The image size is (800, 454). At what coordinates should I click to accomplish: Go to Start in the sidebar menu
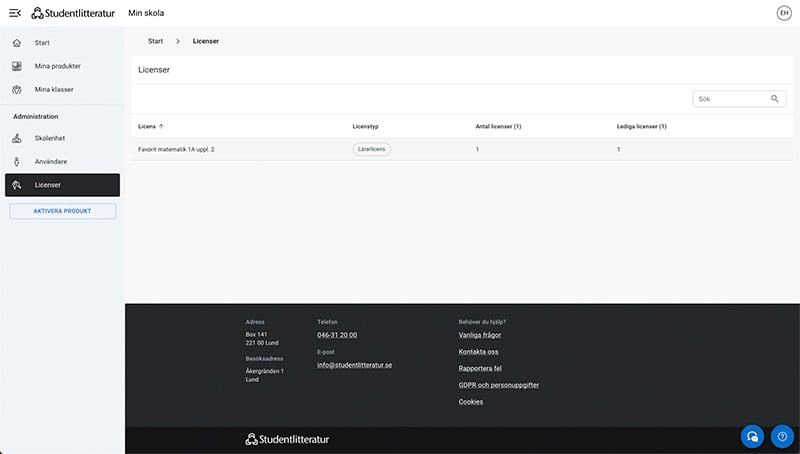coord(62,43)
